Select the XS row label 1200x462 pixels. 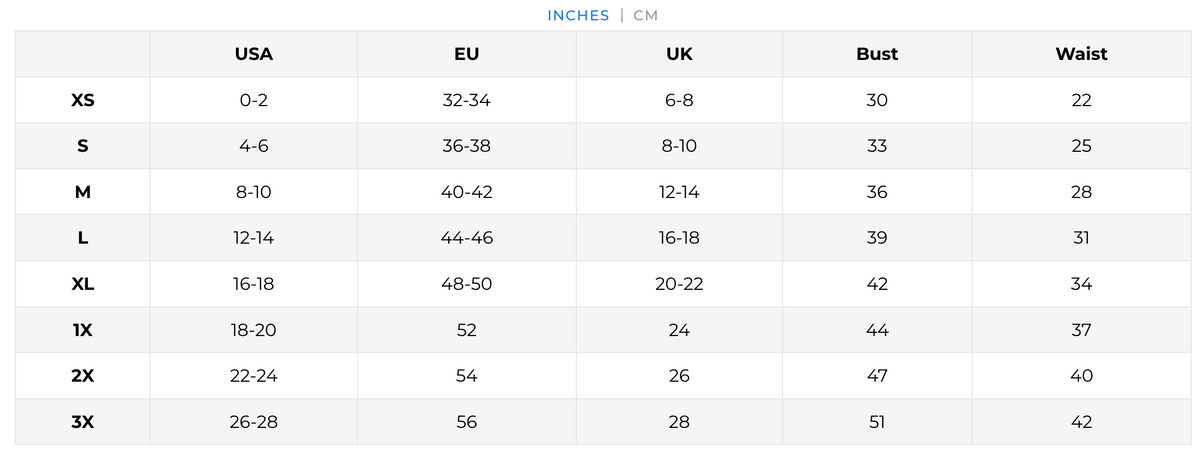[x=83, y=100]
